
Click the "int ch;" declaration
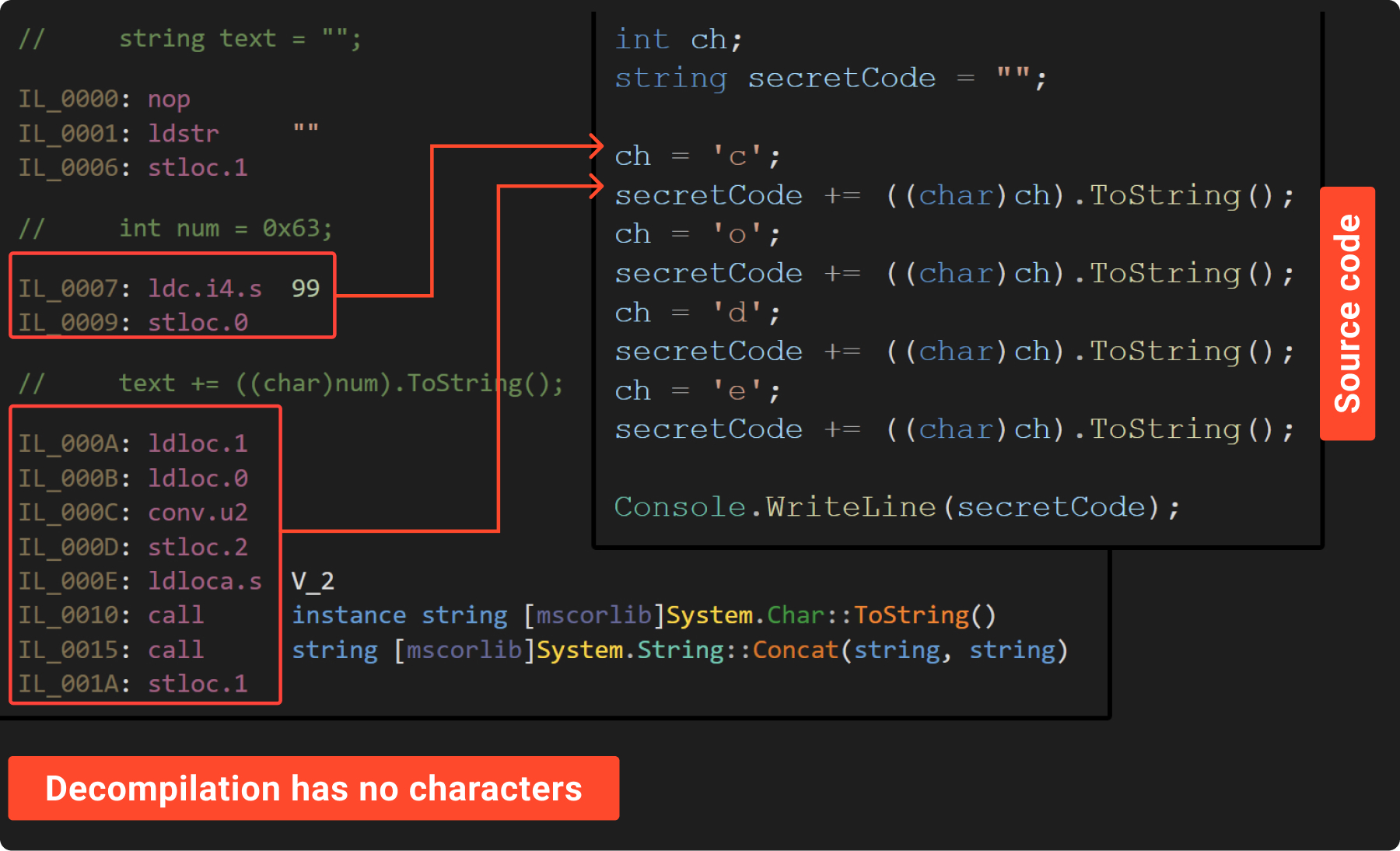click(x=678, y=40)
